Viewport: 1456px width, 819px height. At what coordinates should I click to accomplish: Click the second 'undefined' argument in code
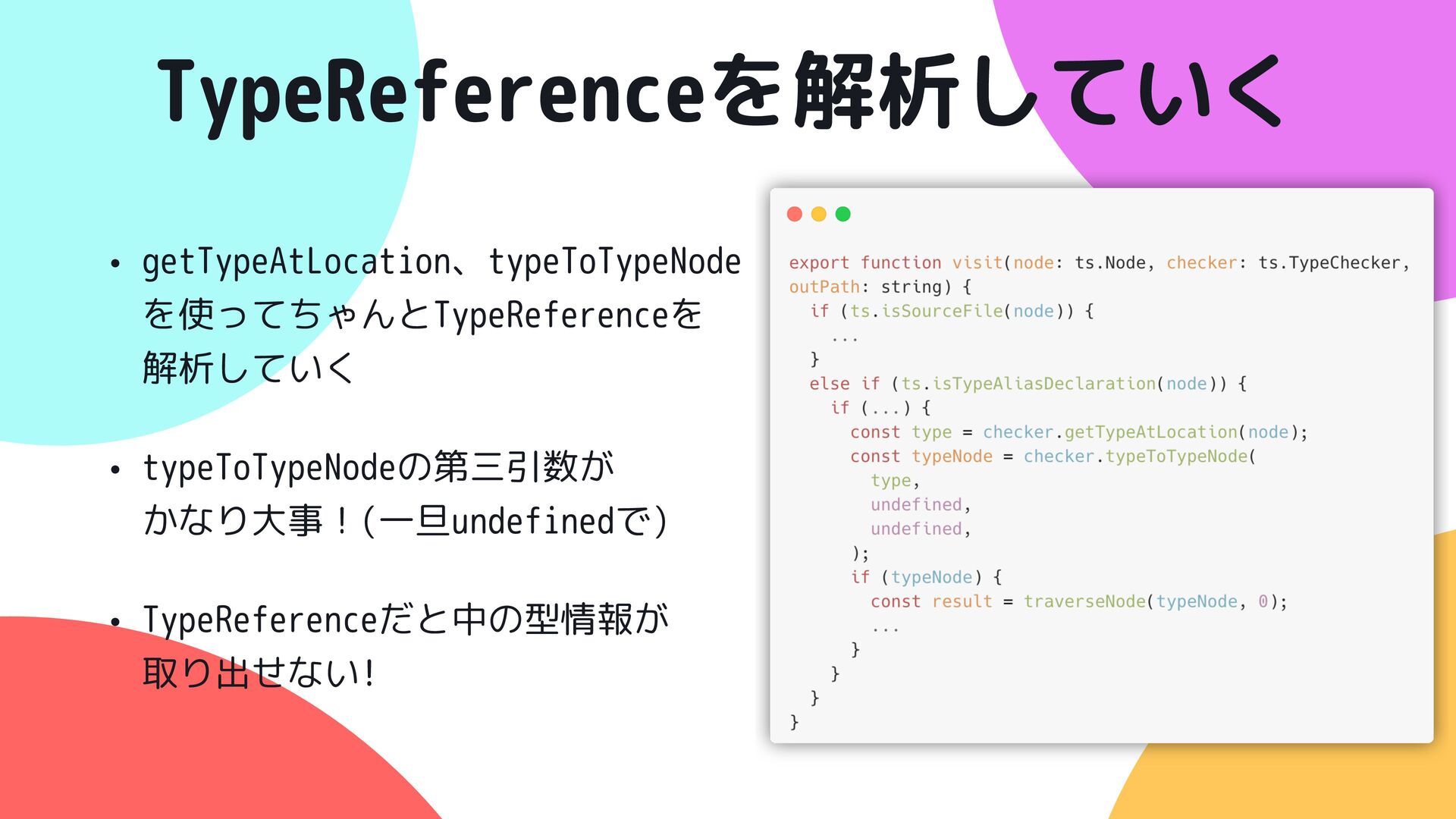tap(916, 529)
